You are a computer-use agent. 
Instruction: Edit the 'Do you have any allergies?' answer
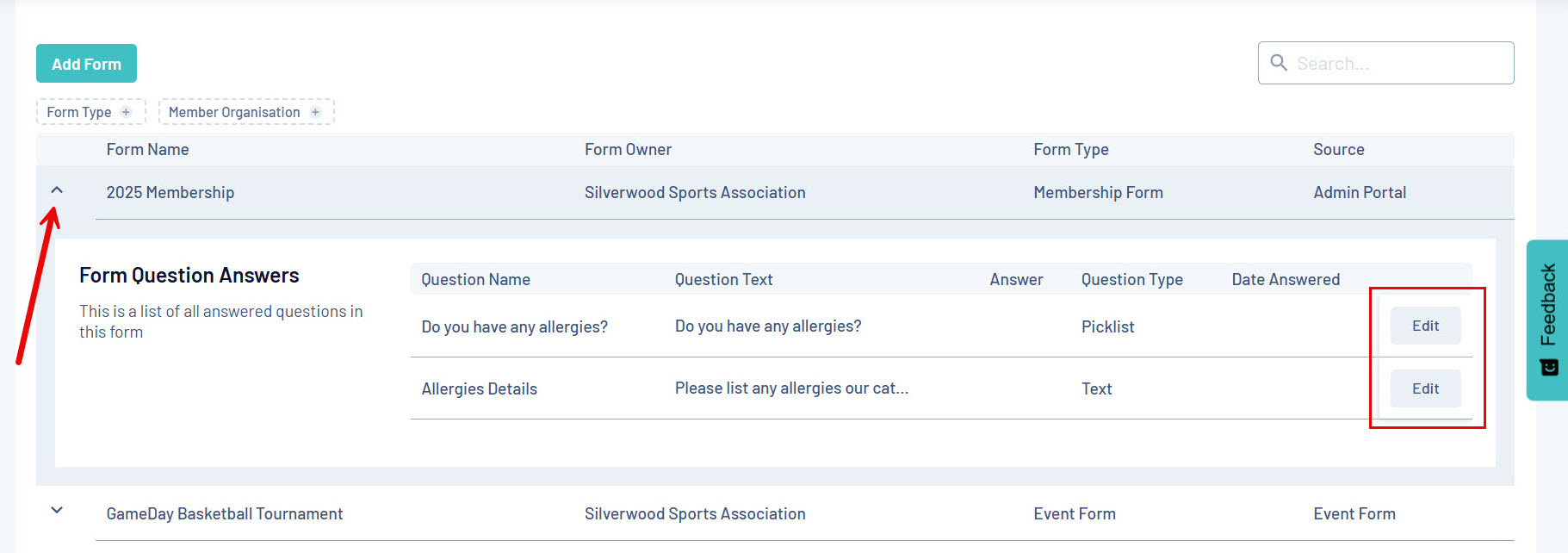(1425, 326)
